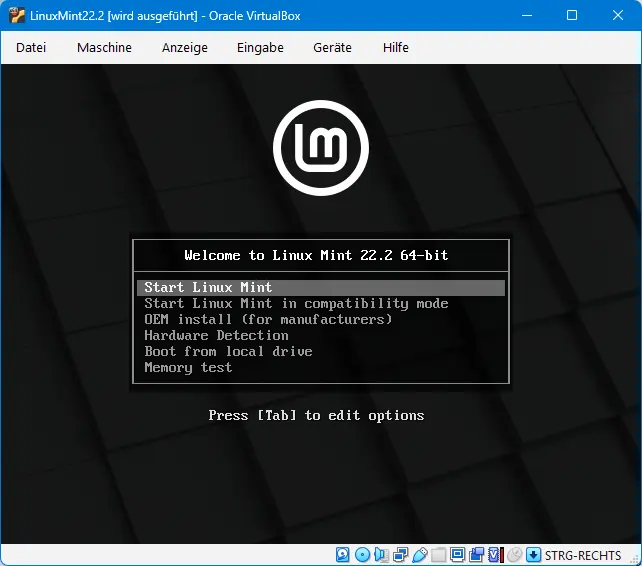The height and width of the screenshot is (566, 642).
Task: Click the Welcome to Linux Mint 22.2 heading
Action: click(316, 255)
